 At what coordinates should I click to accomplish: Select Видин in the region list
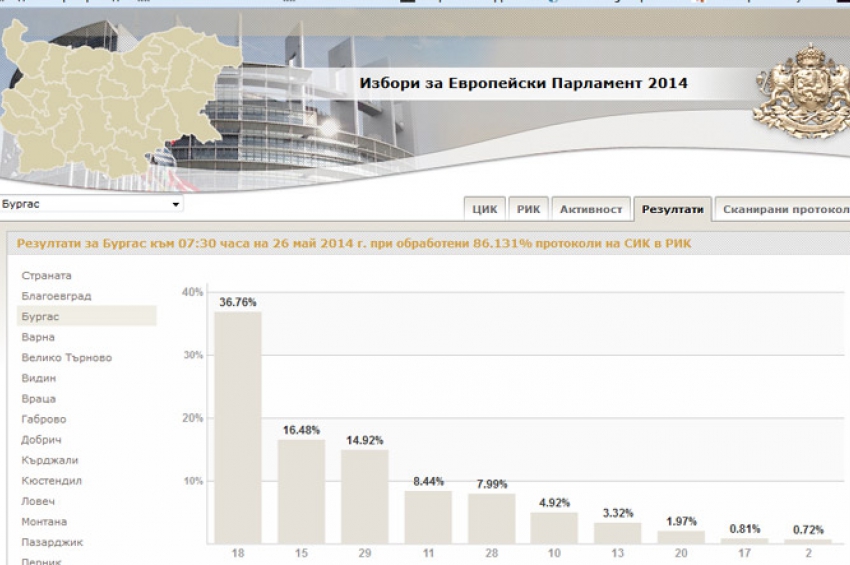click(39, 378)
